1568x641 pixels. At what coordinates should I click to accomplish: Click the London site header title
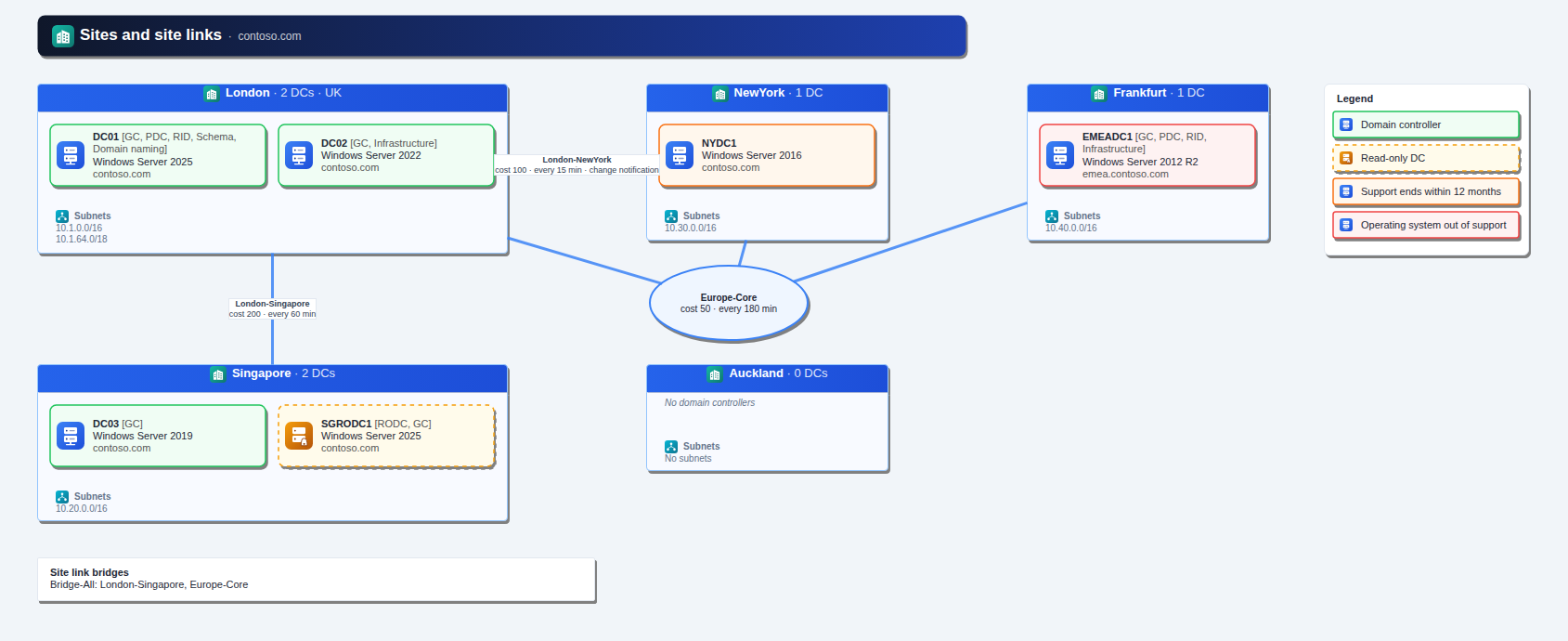click(283, 93)
